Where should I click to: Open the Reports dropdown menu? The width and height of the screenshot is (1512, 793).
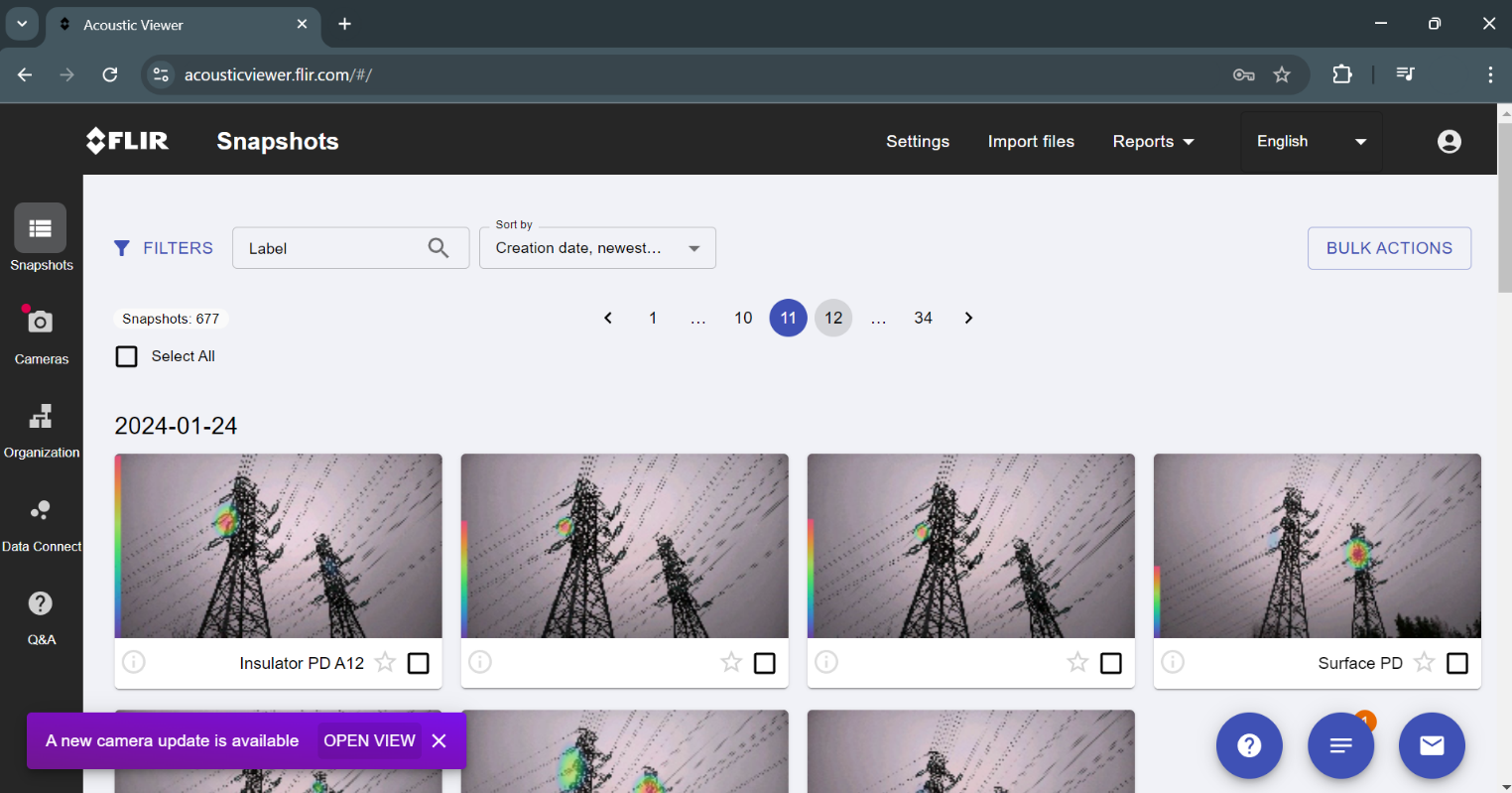[x=1153, y=142]
